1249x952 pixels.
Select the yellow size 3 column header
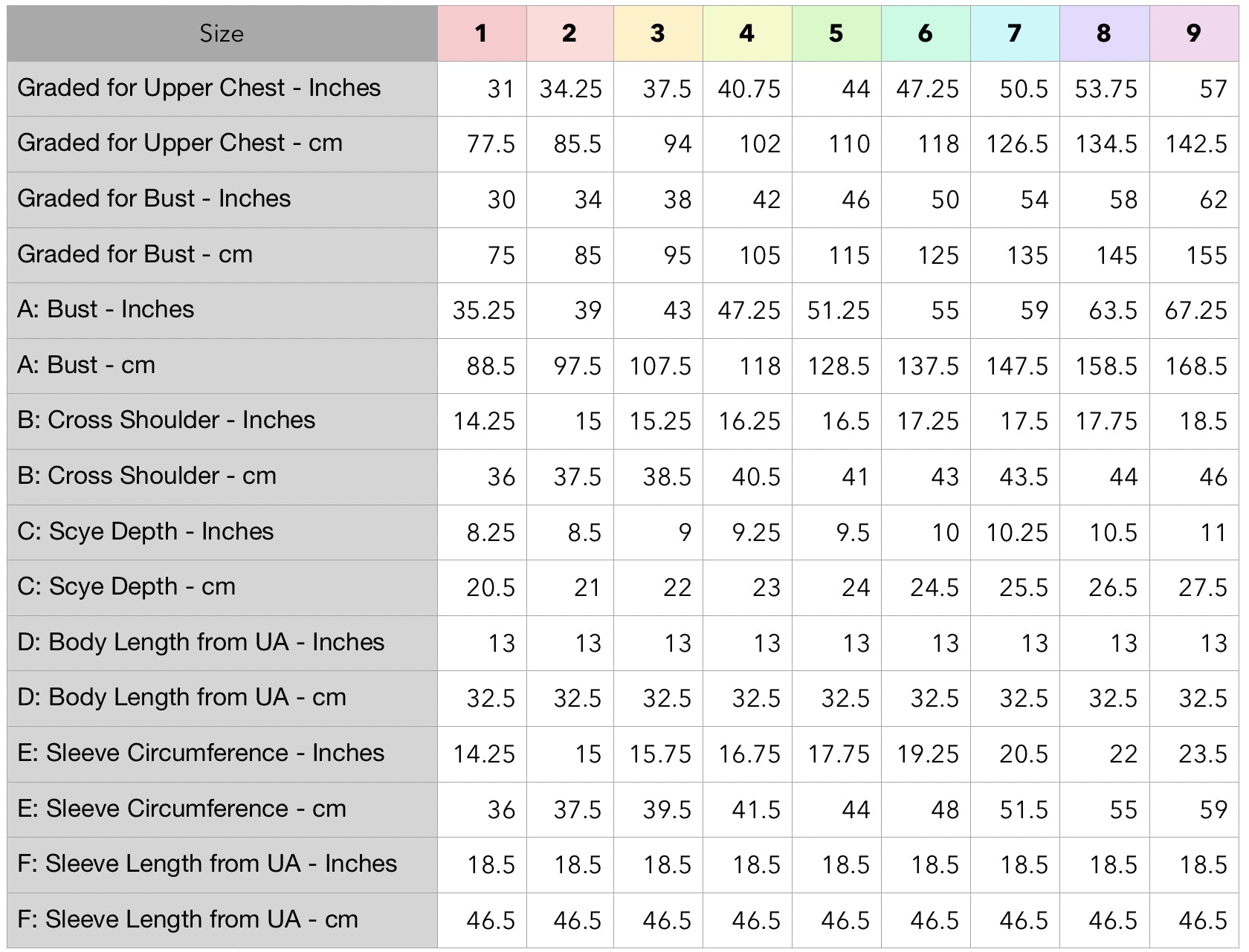click(x=657, y=33)
